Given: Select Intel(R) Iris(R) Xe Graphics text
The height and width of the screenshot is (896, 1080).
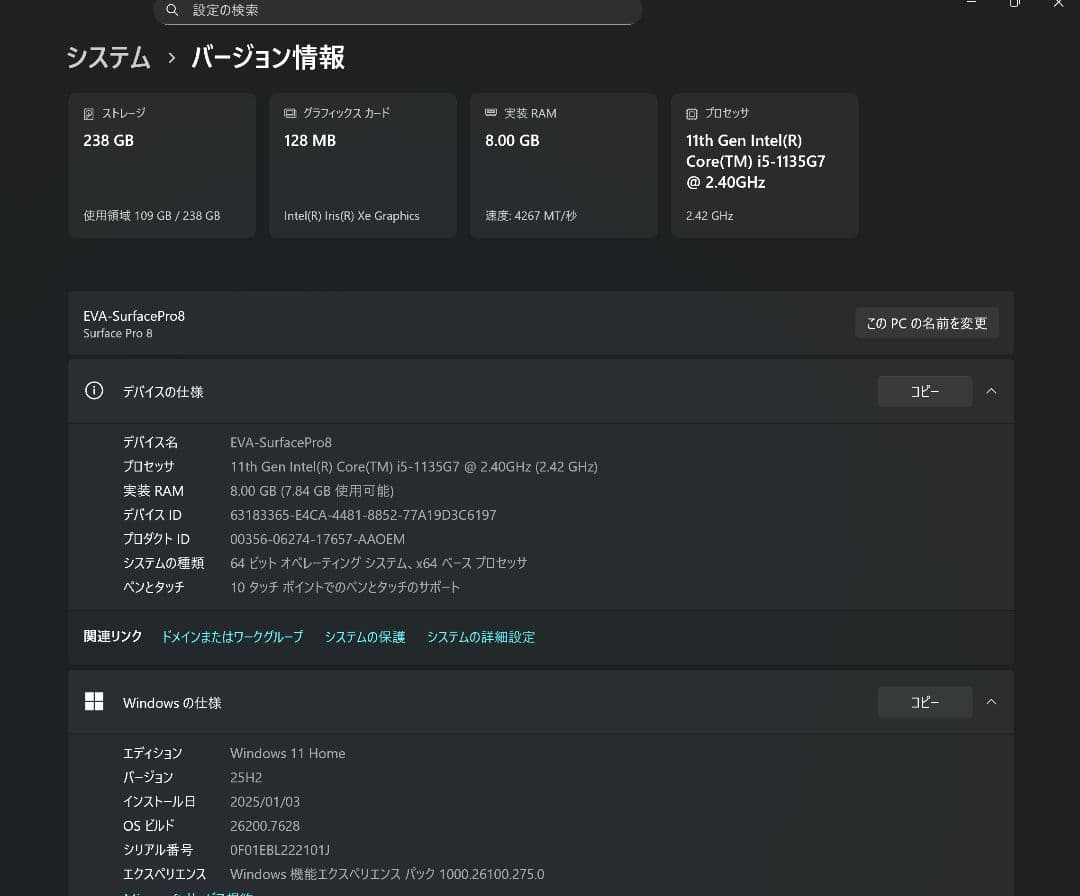Looking at the screenshot, I should (351, 216).
